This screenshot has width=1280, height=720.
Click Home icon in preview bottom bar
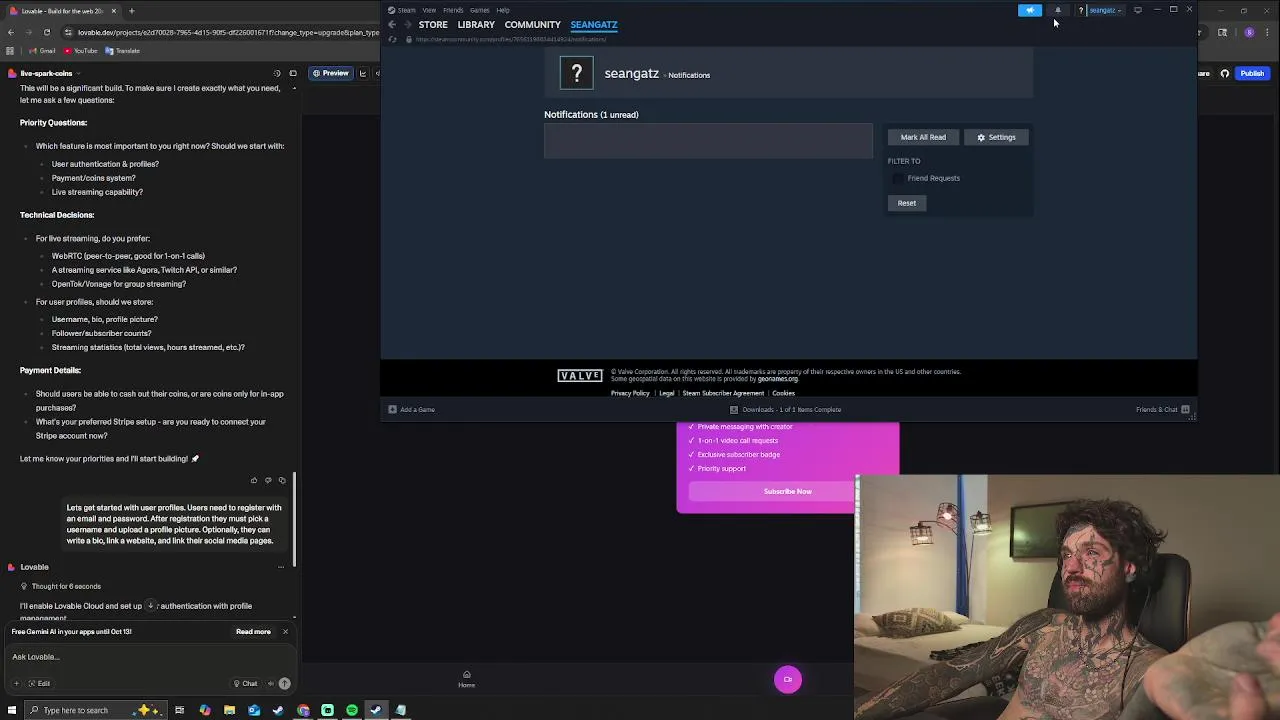(466, 678)
